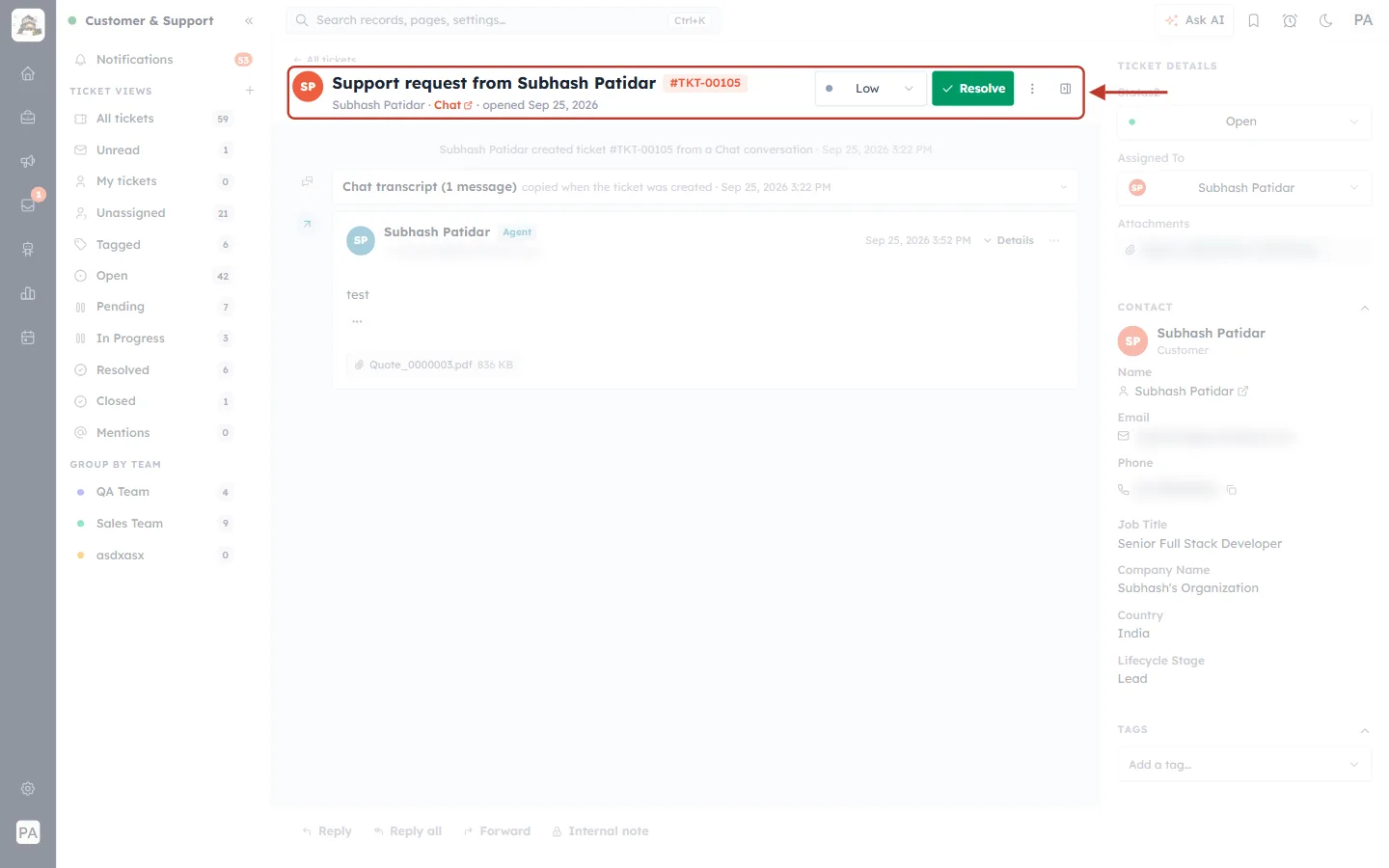Select Unread ticket view

[x=153, y=150]
